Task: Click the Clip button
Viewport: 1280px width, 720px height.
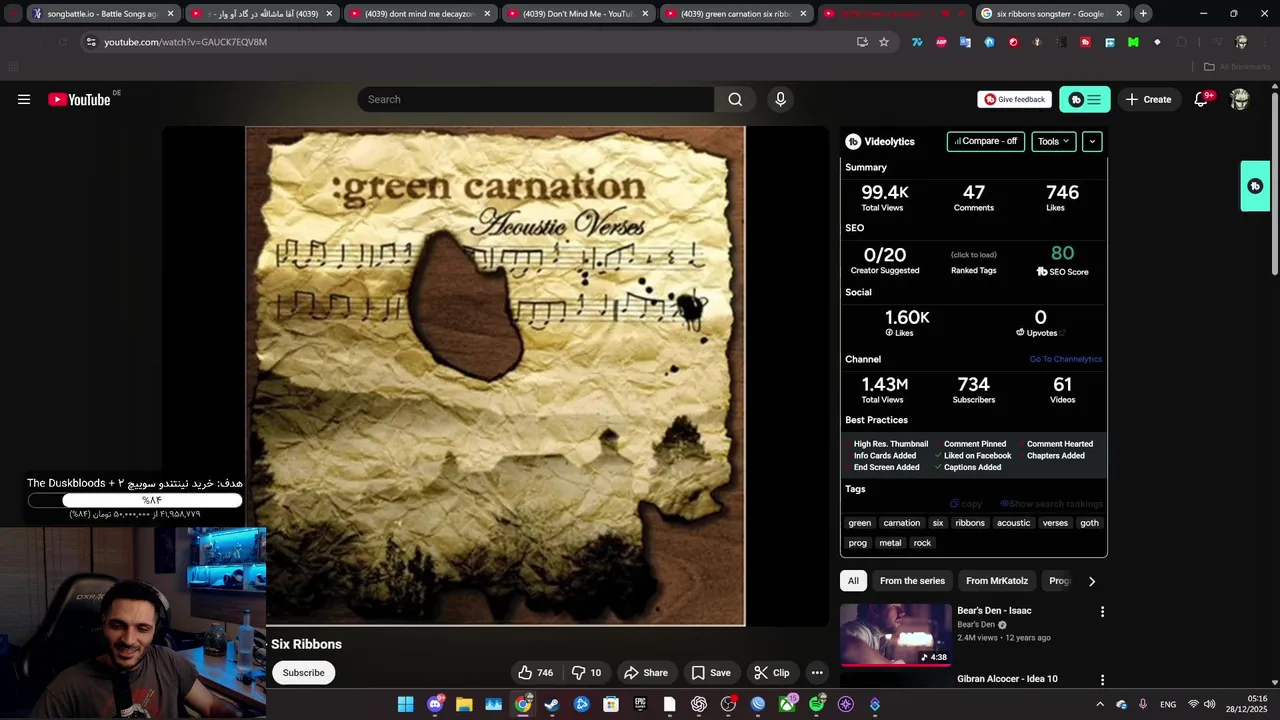Action: (x=772, y=673)
